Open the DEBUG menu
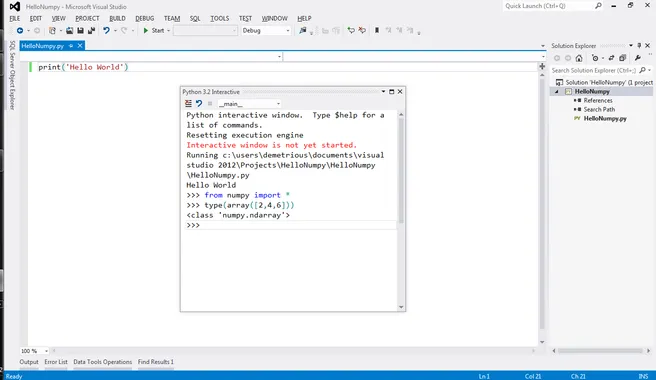The width and height of the screenshot is (656, 380). pos(144,18)
